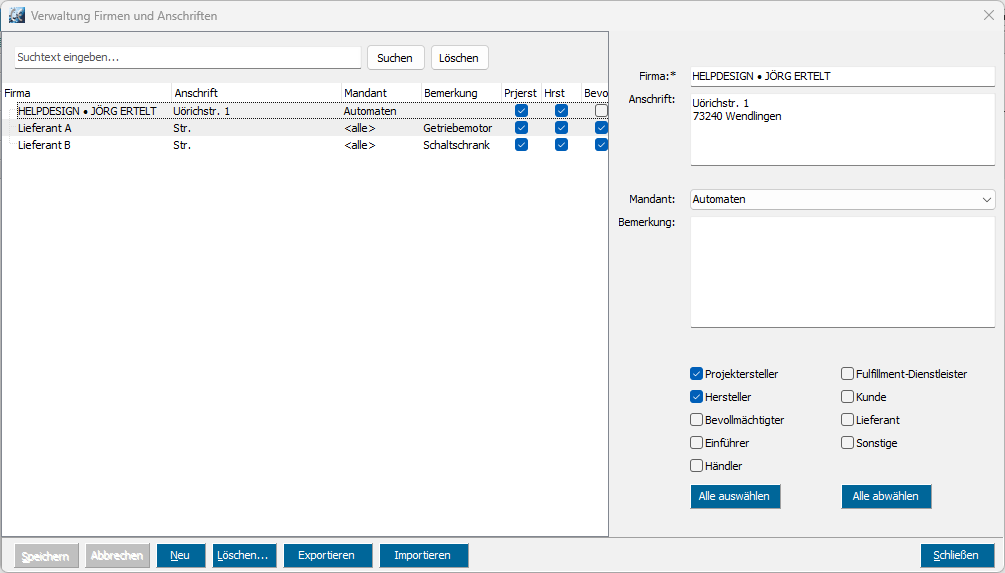Click the Exportieren button
Viewport: 1005px width, 573px height.
[327, 555]
